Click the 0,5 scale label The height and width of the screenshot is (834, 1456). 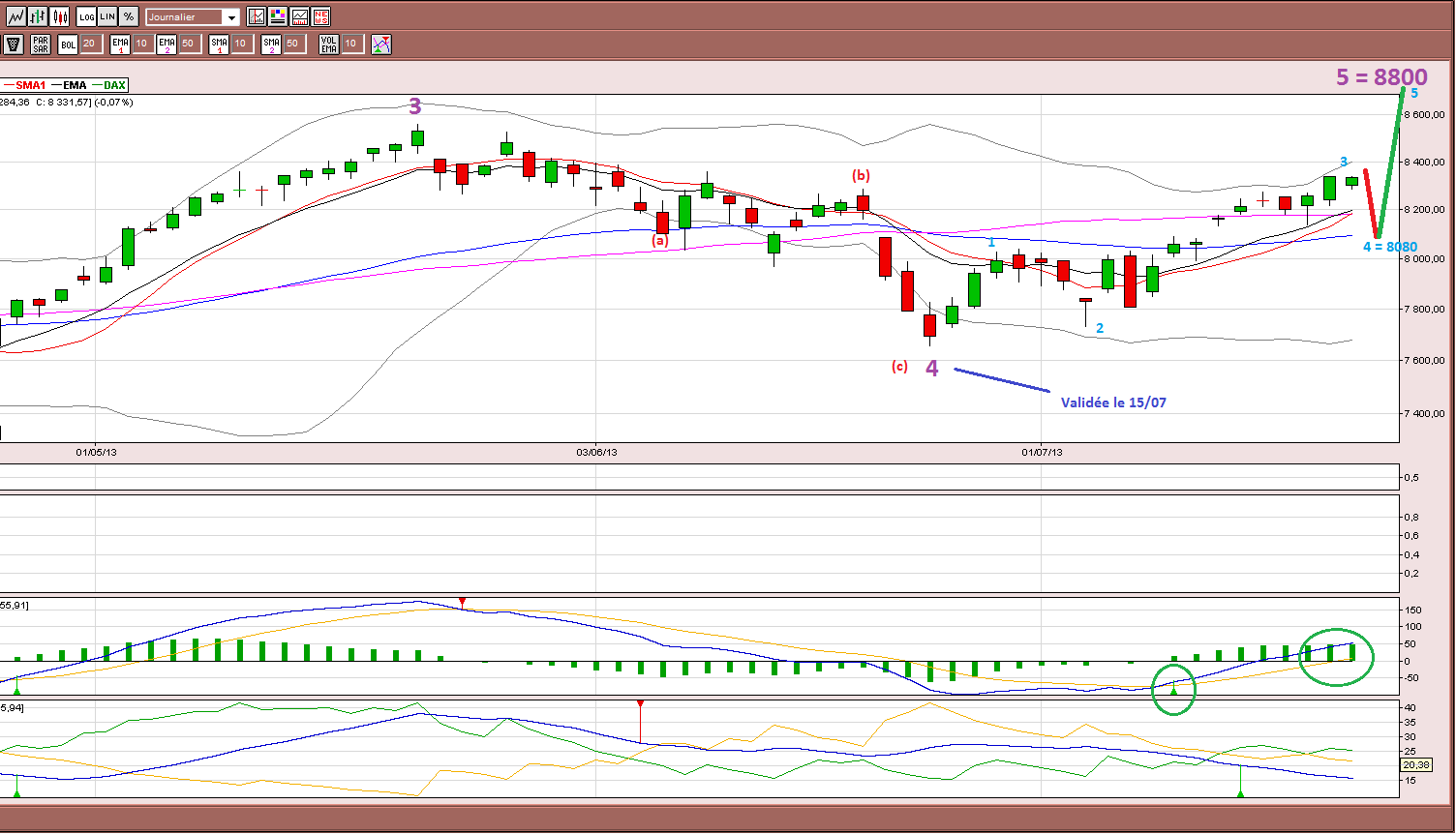point(1411,478)
